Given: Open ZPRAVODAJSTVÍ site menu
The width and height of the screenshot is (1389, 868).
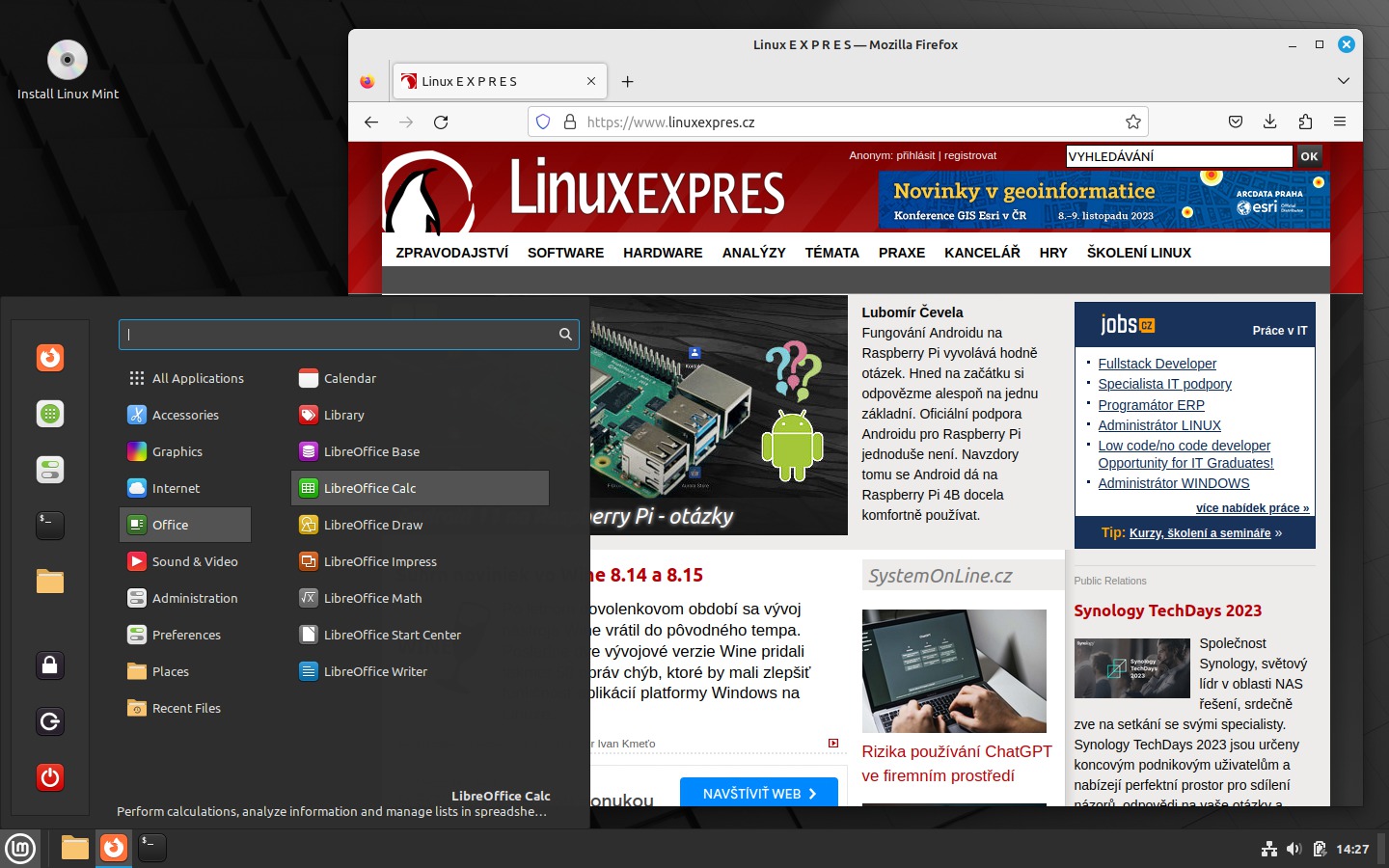Looking at the screenshot, I should point(451,253).
